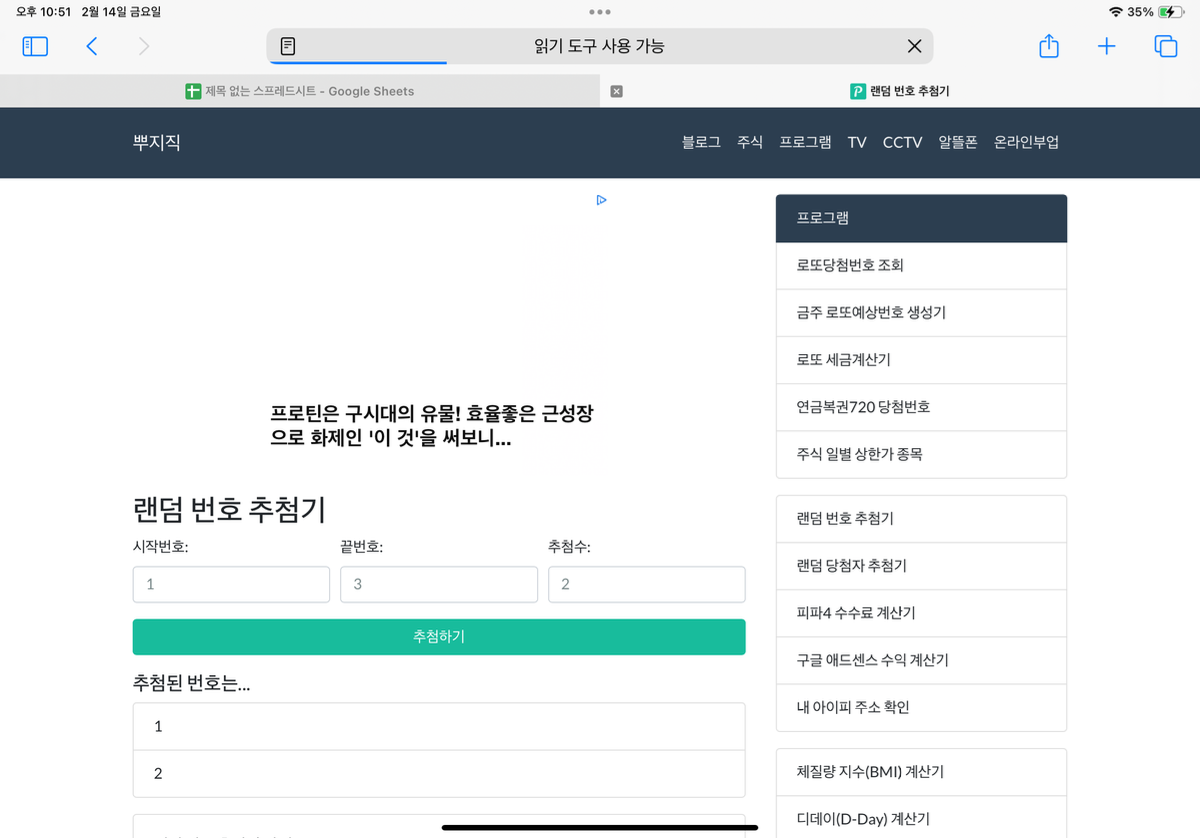Toggle the Safari sidebar panel
Viewport: 1200px width, 838px height.
(x=35, y=46)
